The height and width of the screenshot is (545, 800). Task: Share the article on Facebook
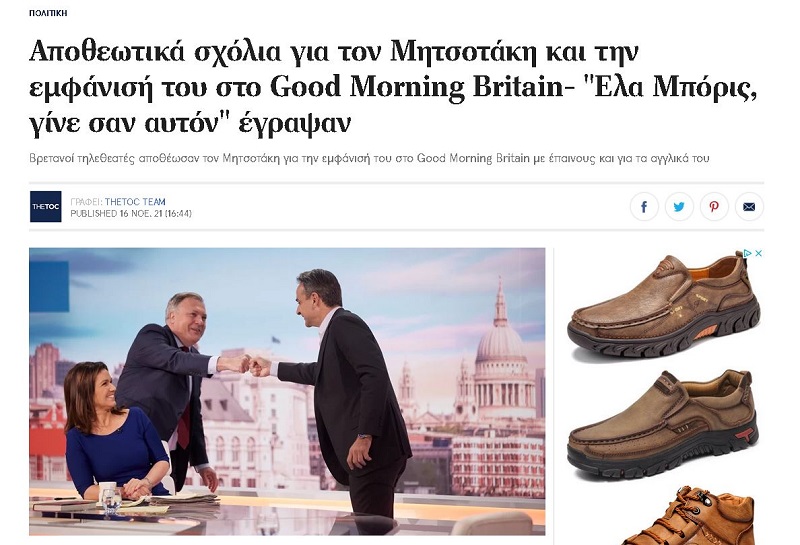tap(644, 207)
